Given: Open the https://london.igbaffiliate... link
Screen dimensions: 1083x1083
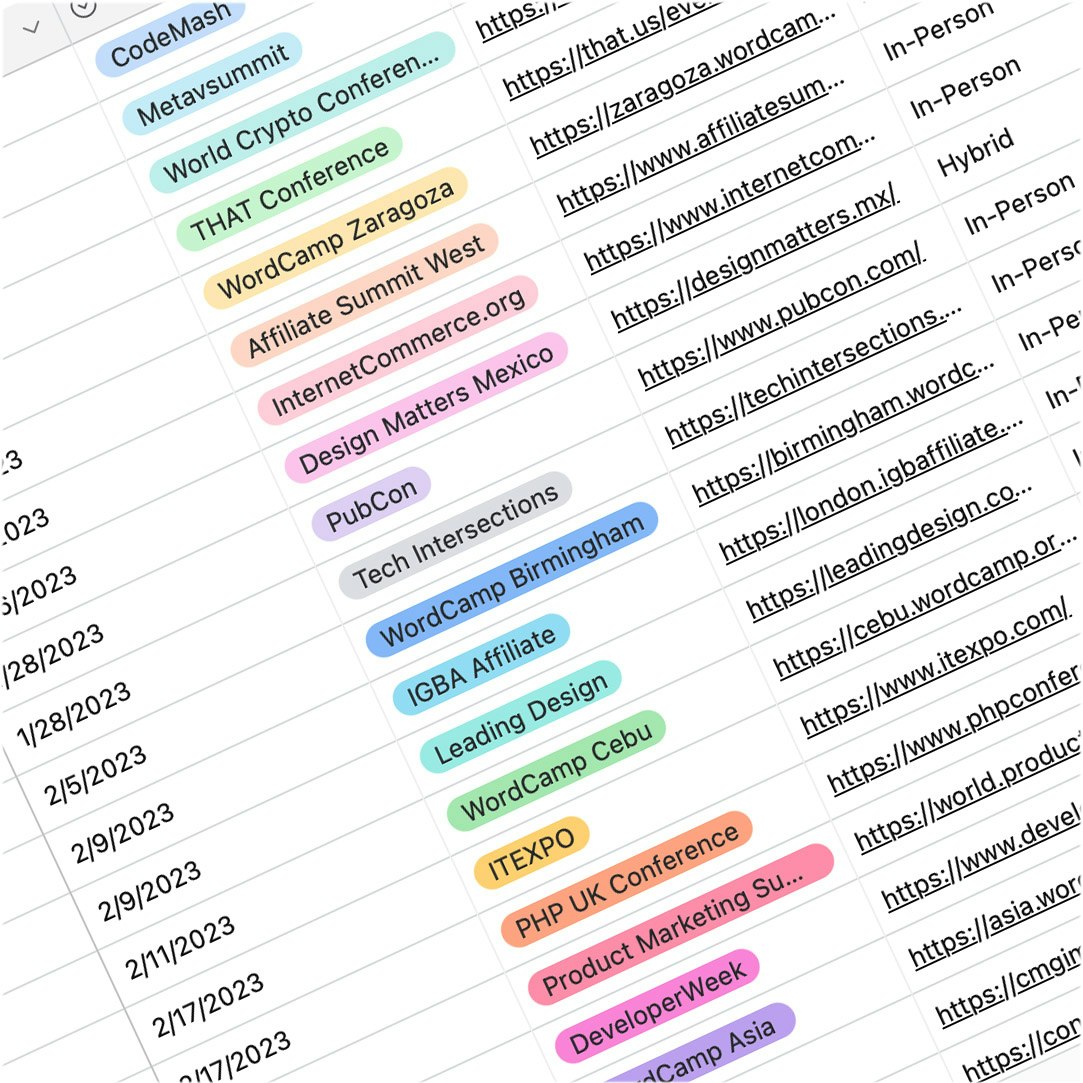Looking at the screenshot, I should 871,489.
